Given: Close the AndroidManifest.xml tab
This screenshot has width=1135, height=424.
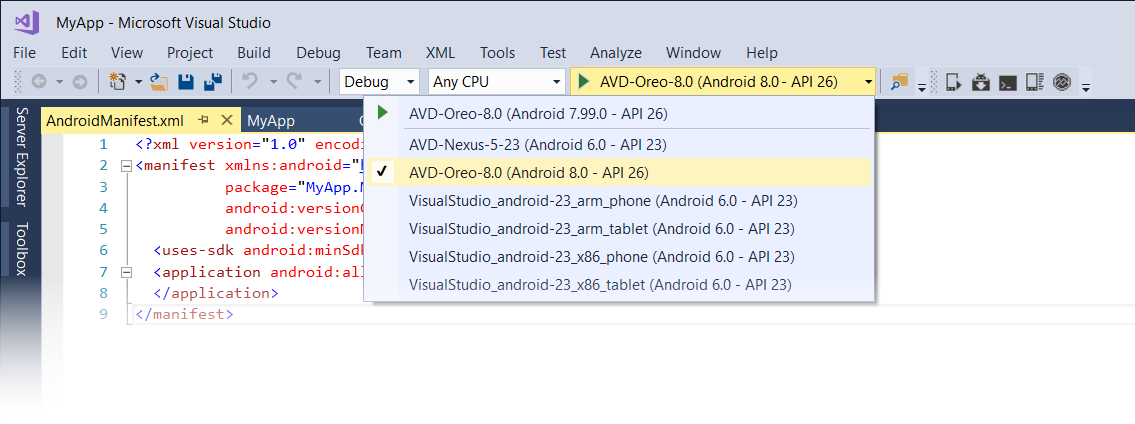Looking at the screenshot, I should click(227, 120).
